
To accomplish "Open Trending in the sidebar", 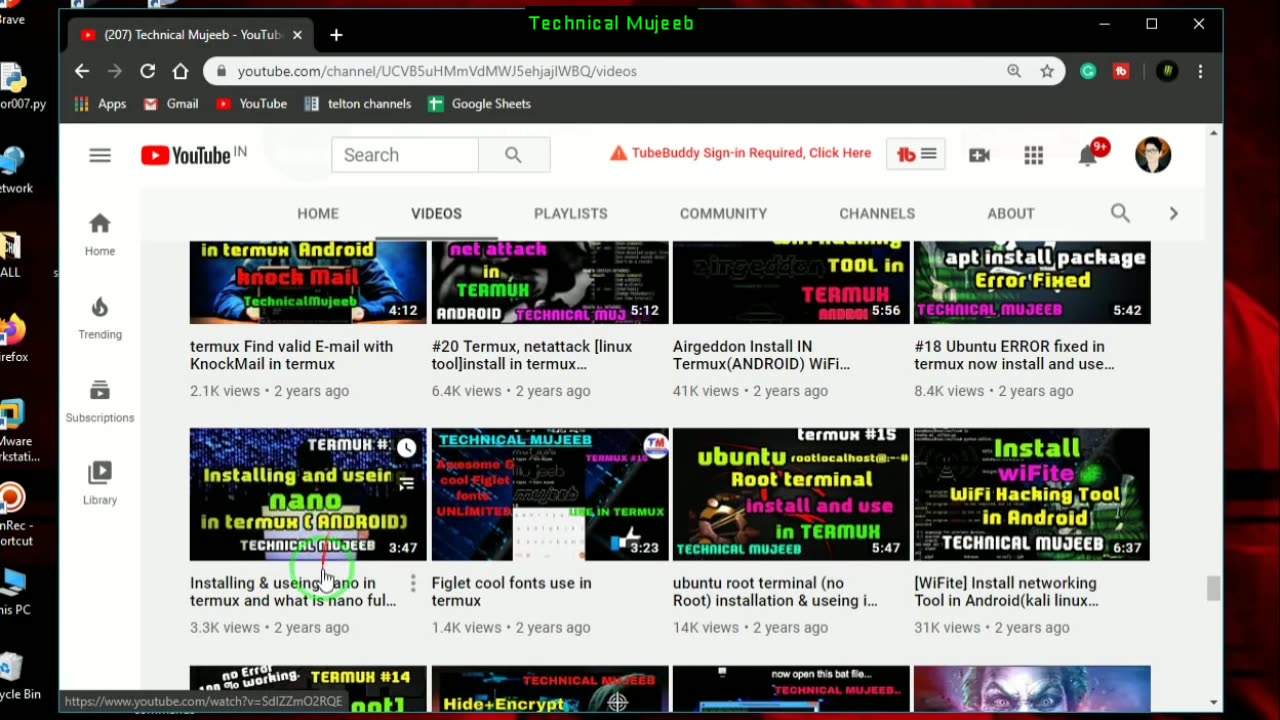I will [x=100, y=319].
